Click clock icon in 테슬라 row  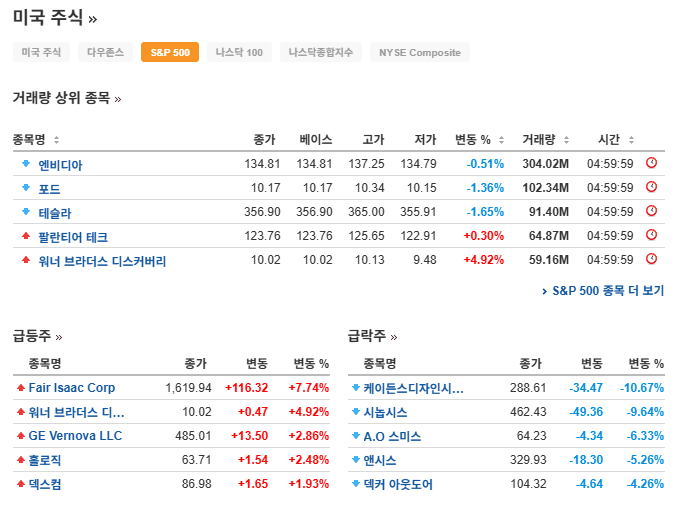[x=651, y=211]
